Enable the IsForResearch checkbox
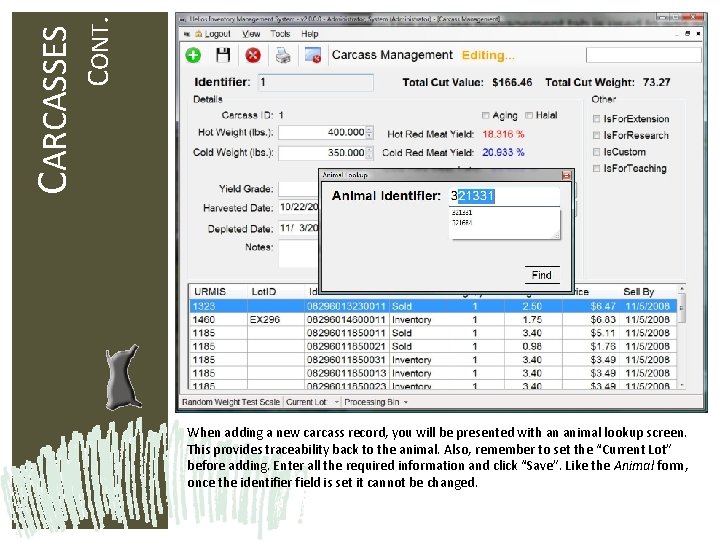The height and width of the screenshot is (540, 720). tap(596, 135)
